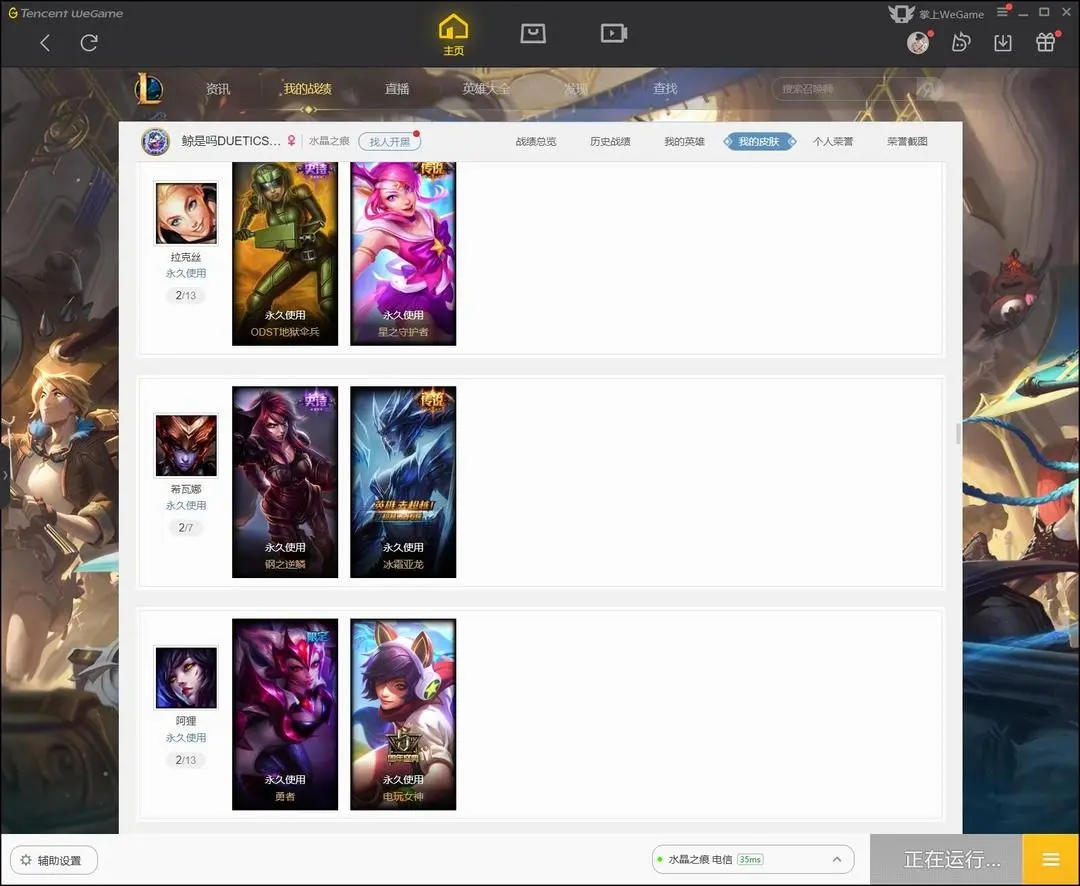The height and width of the screenshot is (886, 1080).
Task: Click the skin list vertical scrollbar
Action: [958, 434]
